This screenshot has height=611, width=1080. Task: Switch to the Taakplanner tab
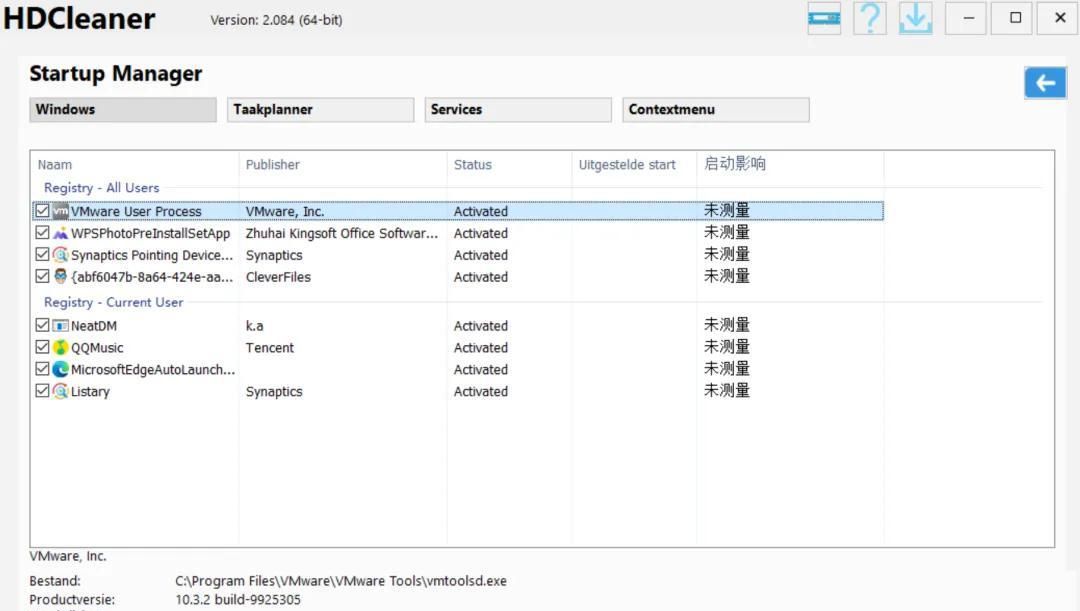click(x=321, y=110)
